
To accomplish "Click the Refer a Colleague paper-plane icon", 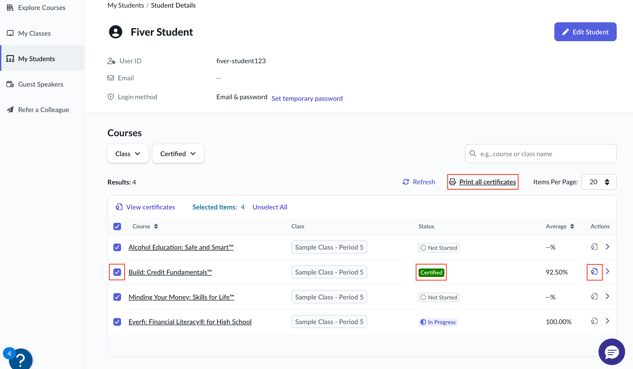I will [x=10, y=109].
